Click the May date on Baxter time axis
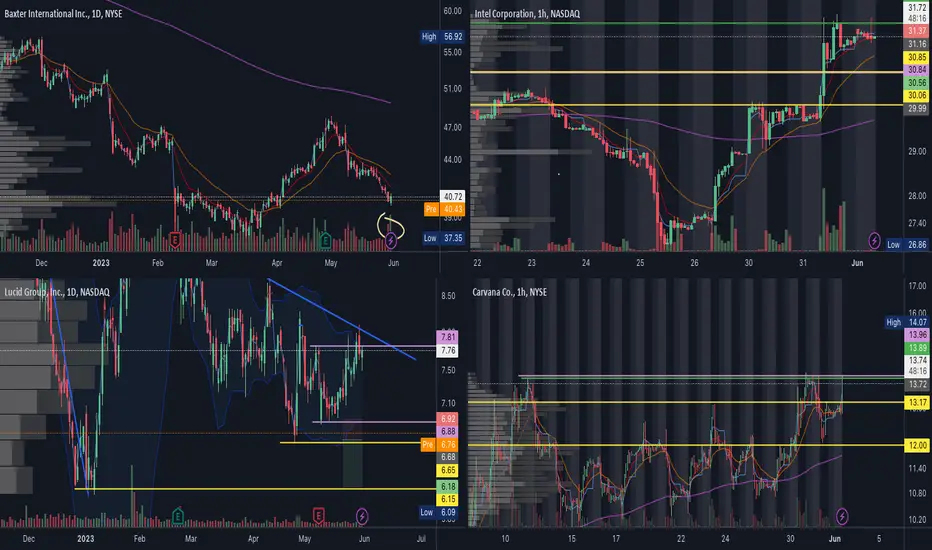932x550 pixels. [x=330, y=262]
